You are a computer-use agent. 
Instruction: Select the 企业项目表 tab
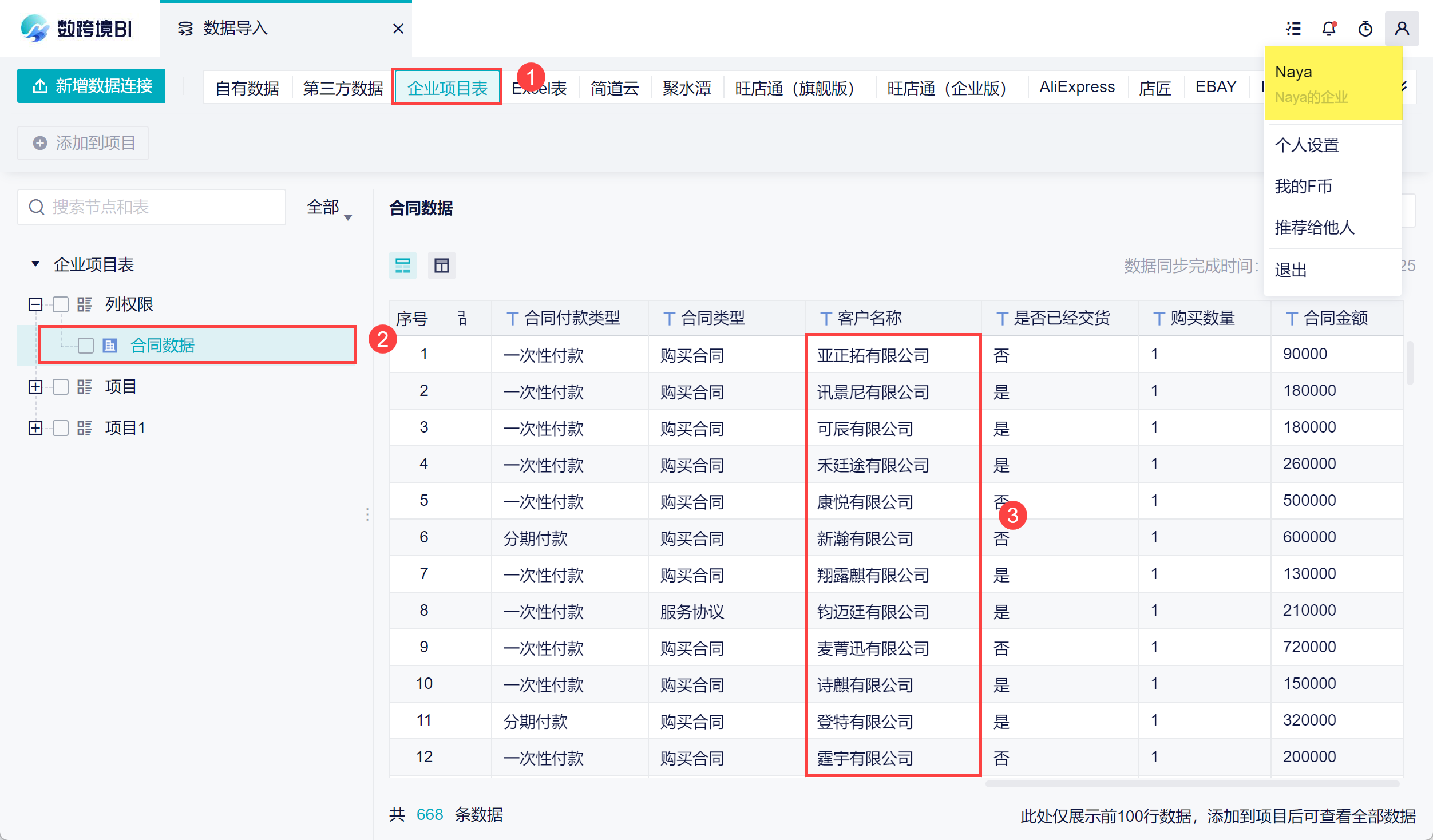[447, 88]
